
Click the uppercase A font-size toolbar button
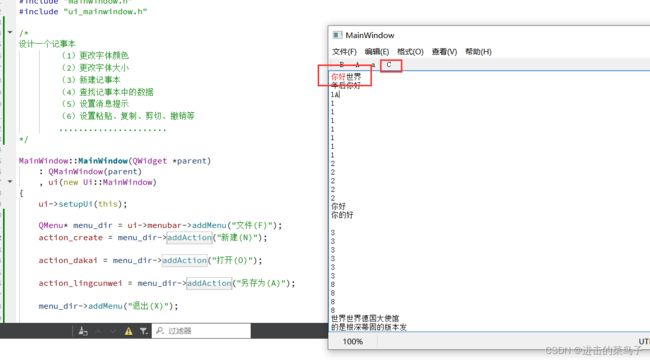coord(357,65)
